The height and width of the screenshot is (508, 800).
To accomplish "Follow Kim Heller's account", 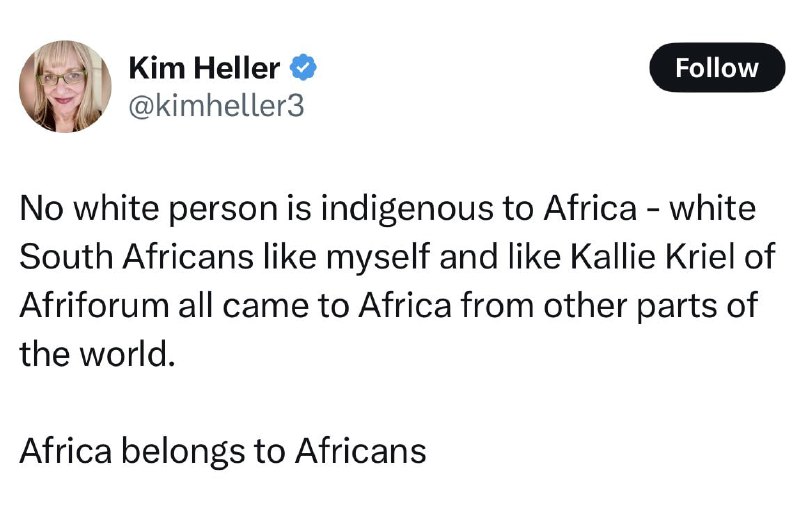I will (717, 68).
